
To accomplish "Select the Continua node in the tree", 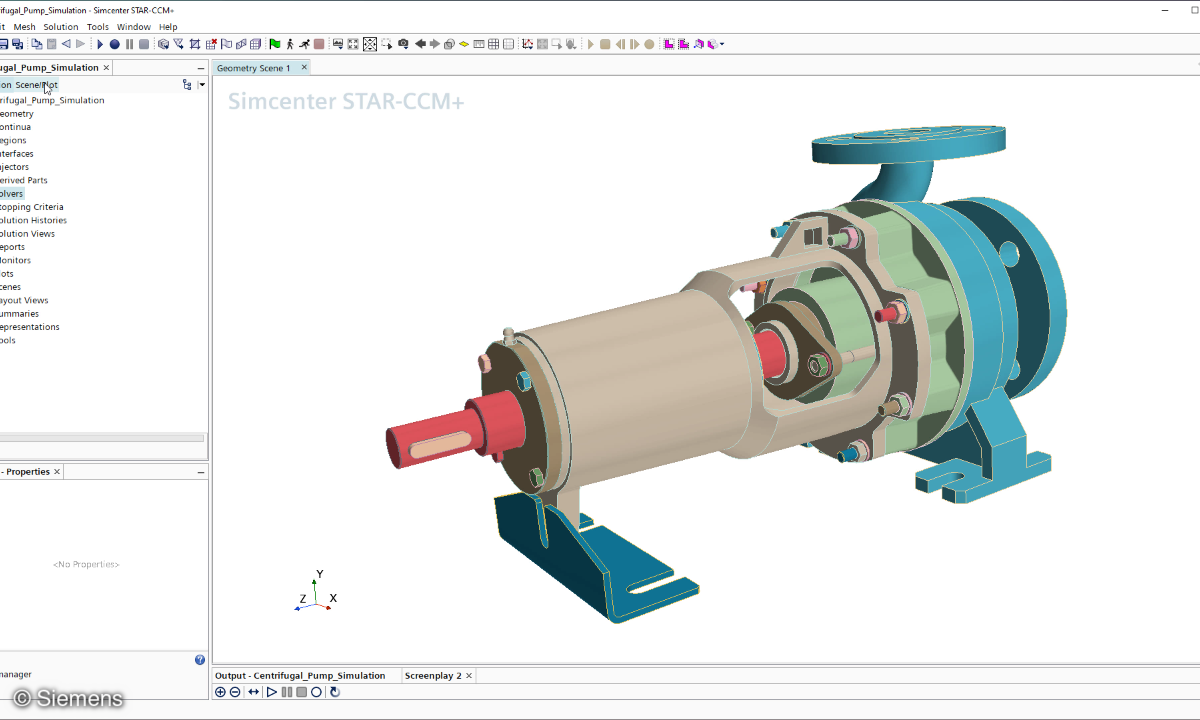I will click(x=15, y=127).
